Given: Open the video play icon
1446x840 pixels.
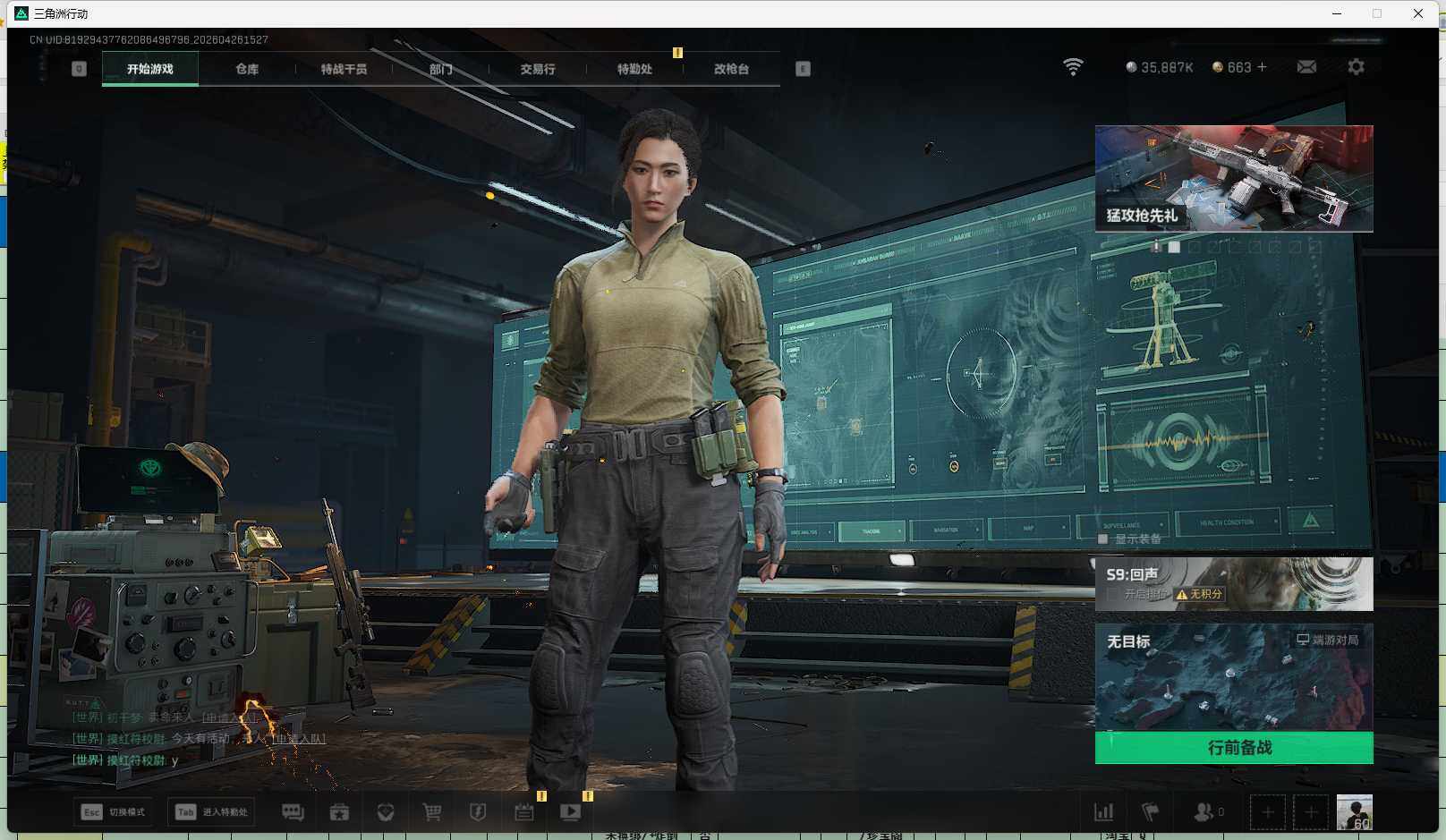Looking at the screenshot, I should click(x=571, y=812).
